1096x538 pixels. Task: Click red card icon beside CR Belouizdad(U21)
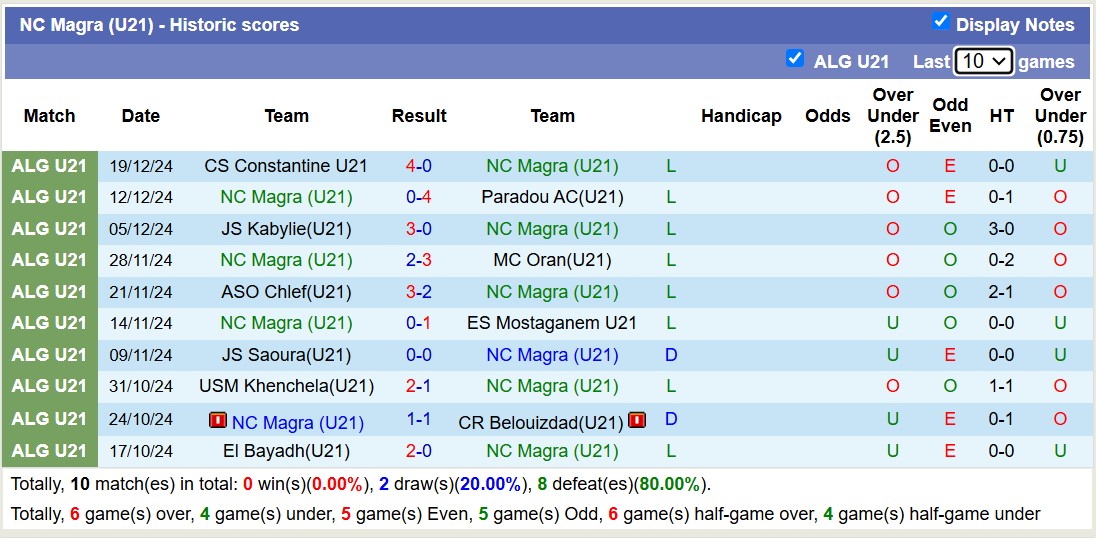636,421
